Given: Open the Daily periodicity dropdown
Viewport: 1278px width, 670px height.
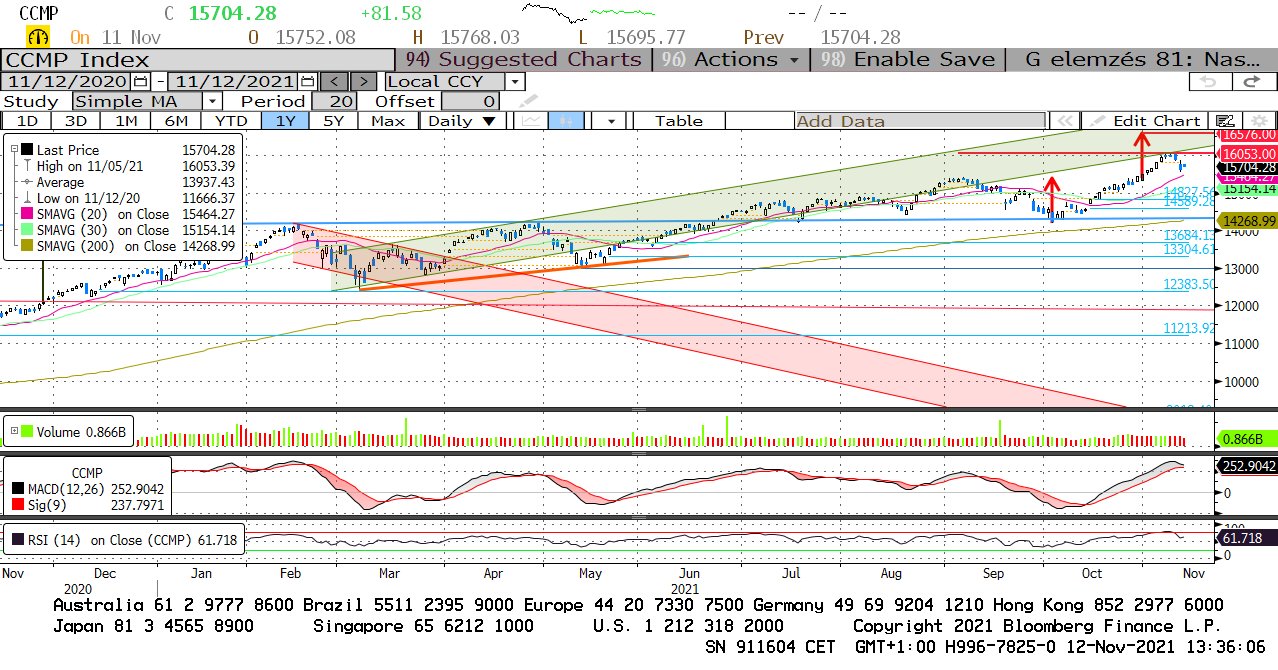Looking at the screenshot, I should [461, 121].
